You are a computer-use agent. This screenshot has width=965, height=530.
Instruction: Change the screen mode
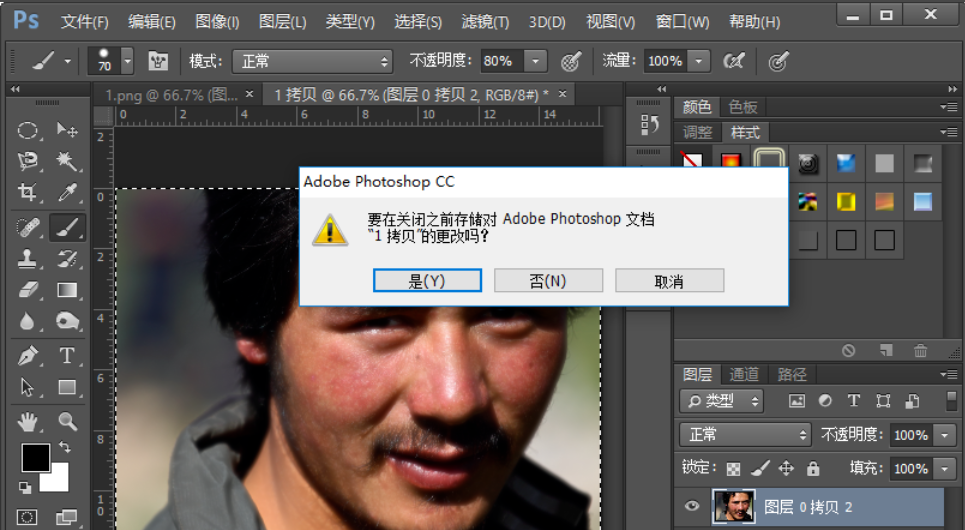pyautogui.click(x=66, y=517)
